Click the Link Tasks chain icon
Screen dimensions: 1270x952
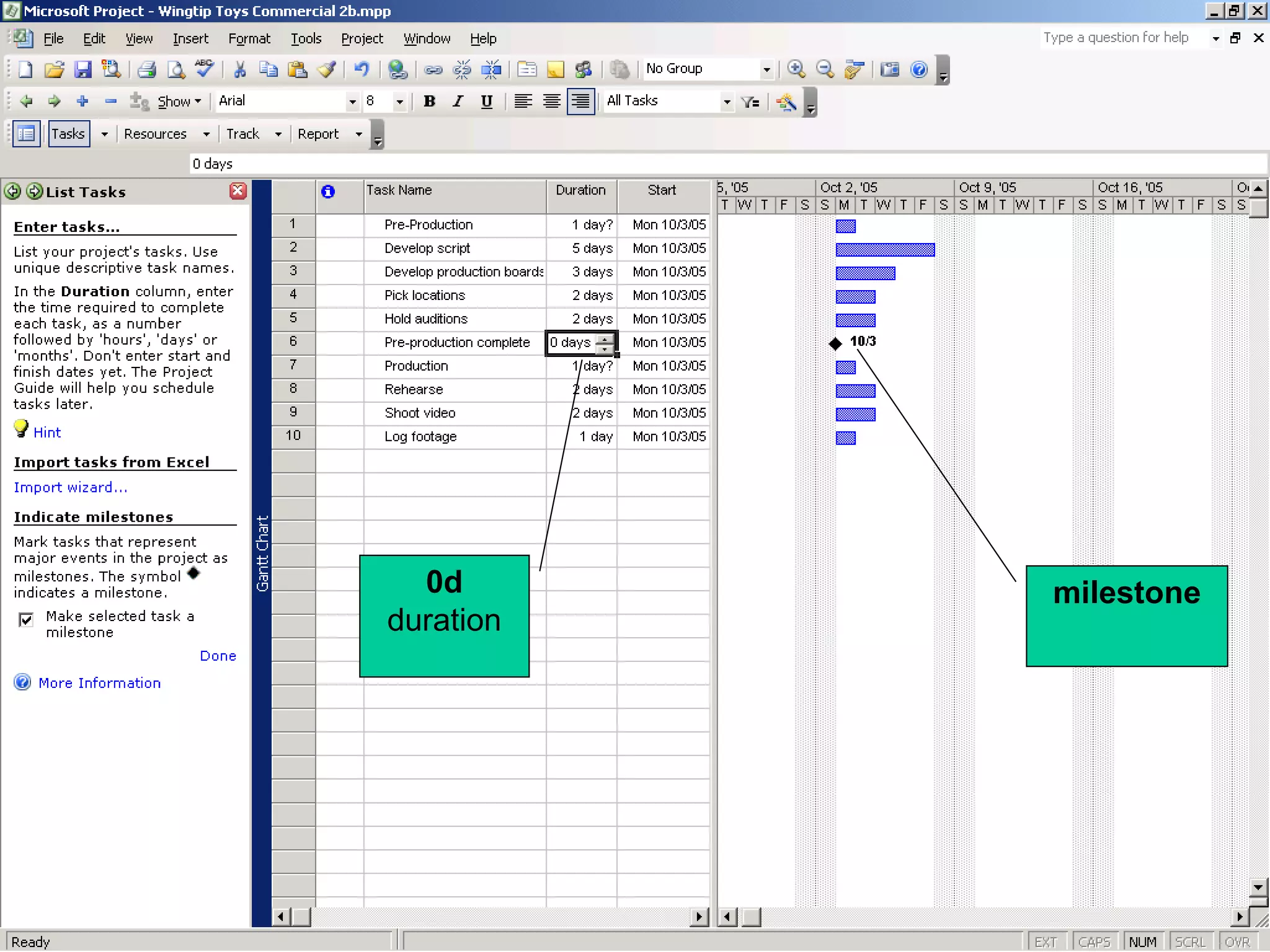(x=433, y=69)
